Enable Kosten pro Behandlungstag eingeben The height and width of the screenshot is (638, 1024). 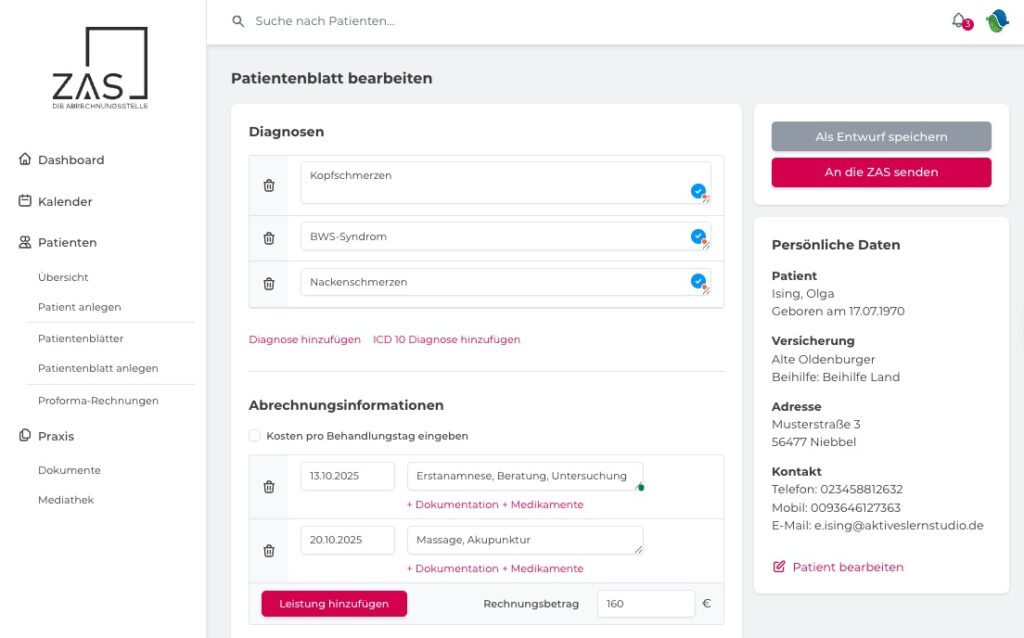(254, 435)
